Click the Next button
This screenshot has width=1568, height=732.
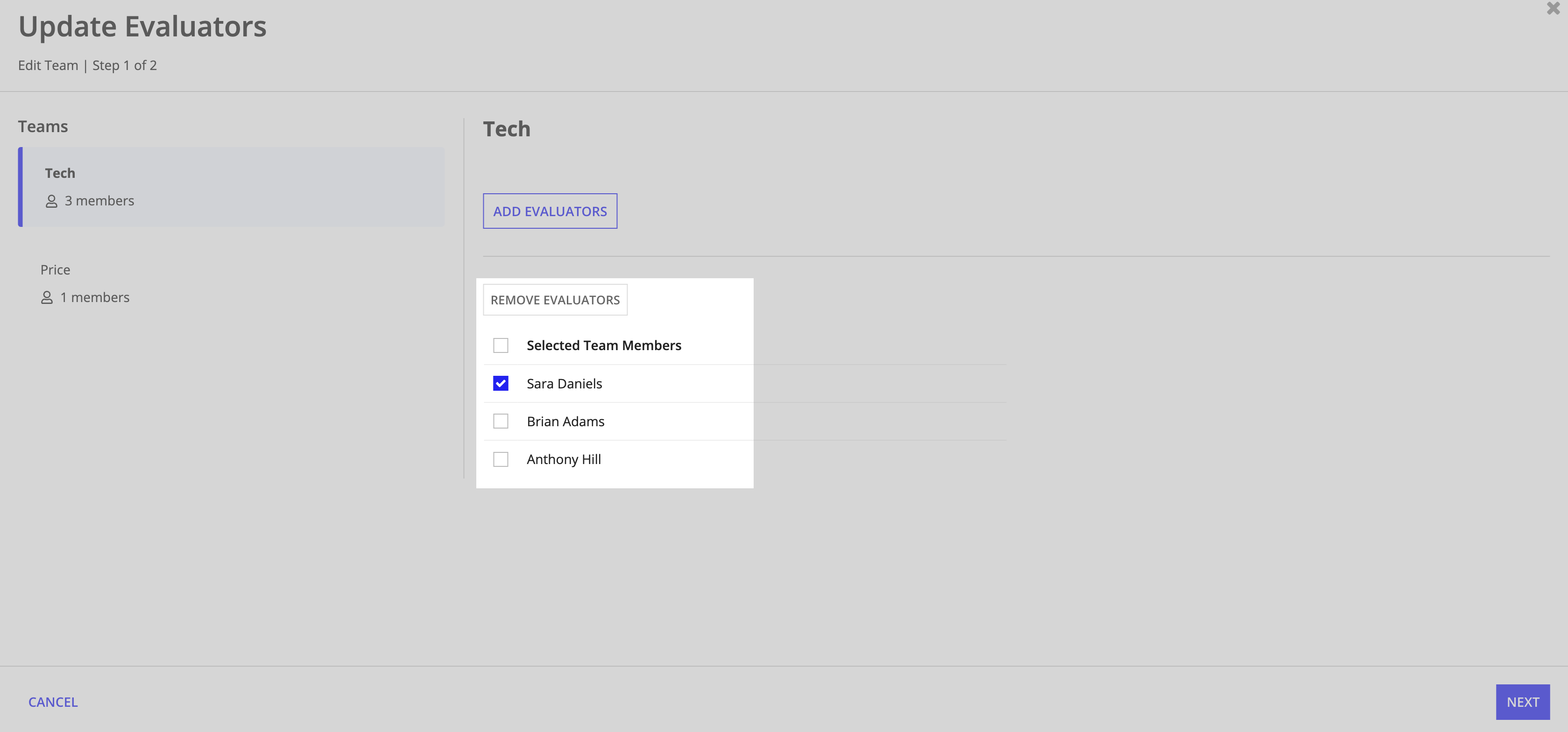tap(1522, 702)
